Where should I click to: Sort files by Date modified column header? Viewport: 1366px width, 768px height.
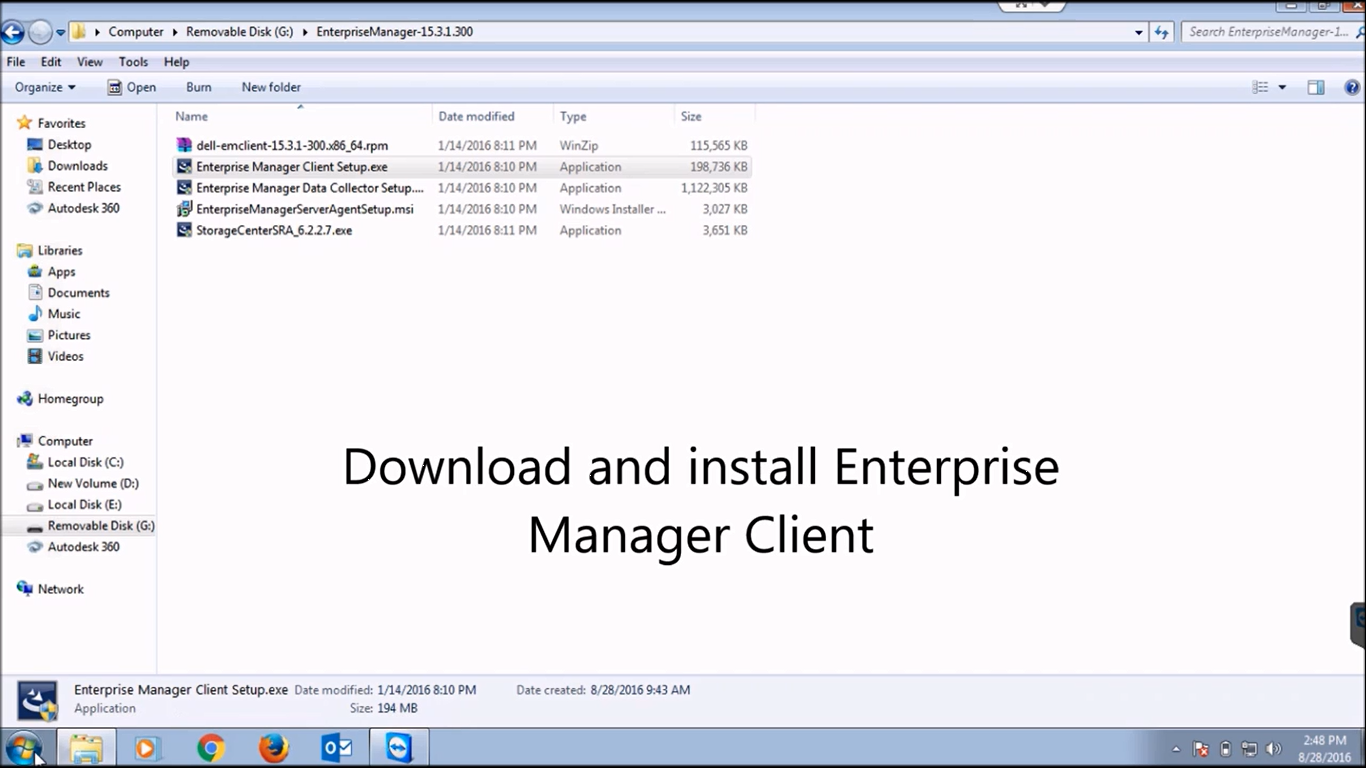(493, 117)
